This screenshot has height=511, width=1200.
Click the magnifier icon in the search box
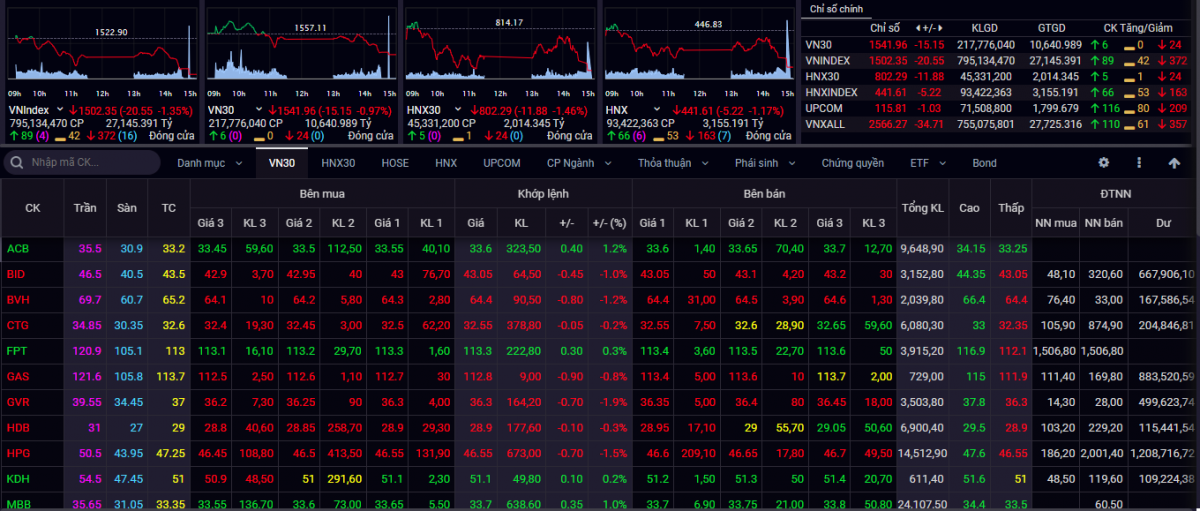coord(16,162)
